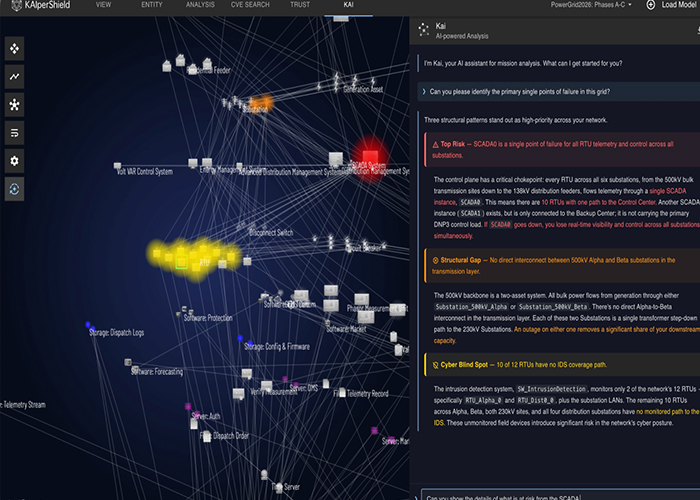Open the VIEW menu
This screenshot has width=700, height=500.
point(103,5)
